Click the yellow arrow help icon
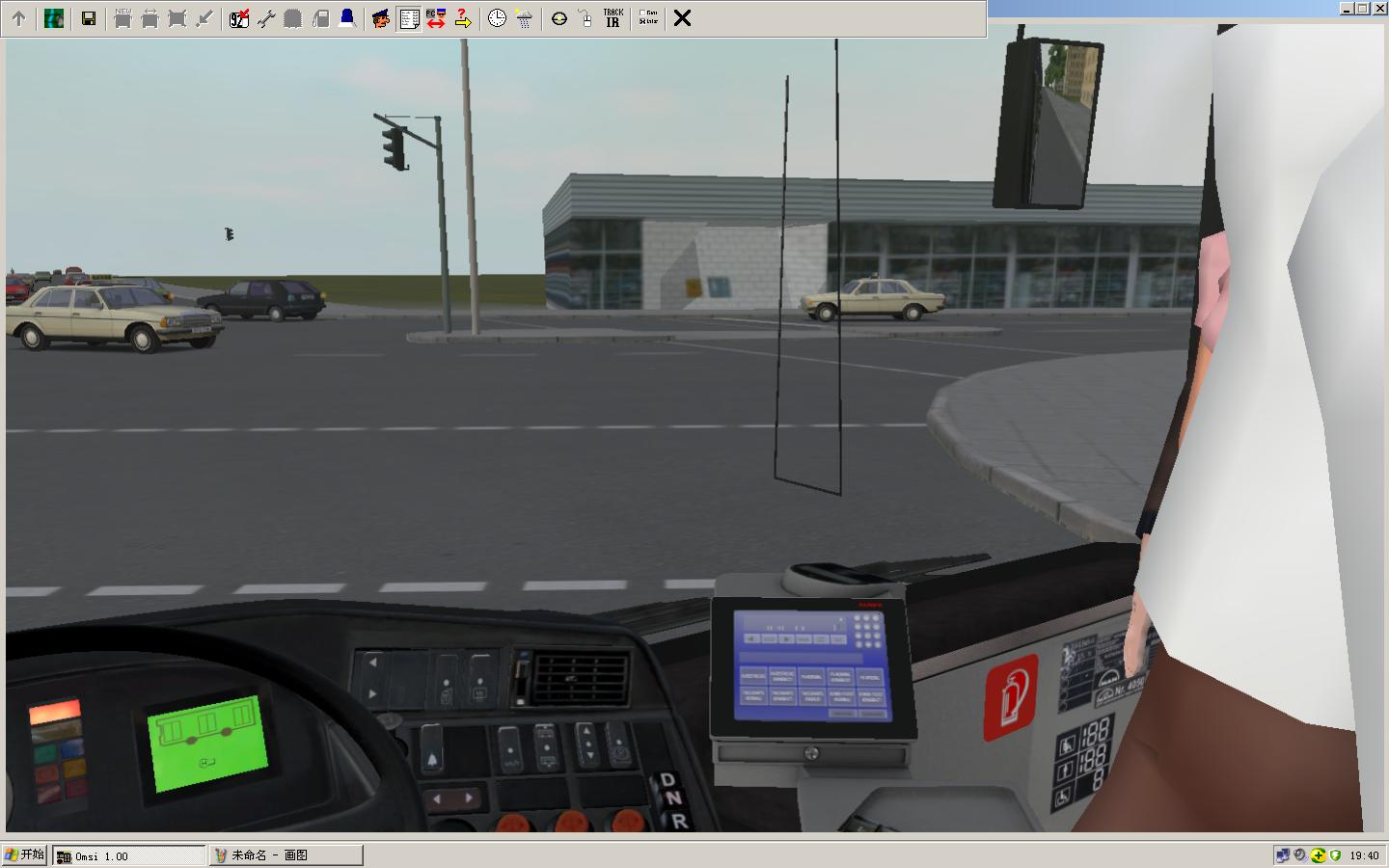This screenshot has width=1389, height=868. pos(463,18)
